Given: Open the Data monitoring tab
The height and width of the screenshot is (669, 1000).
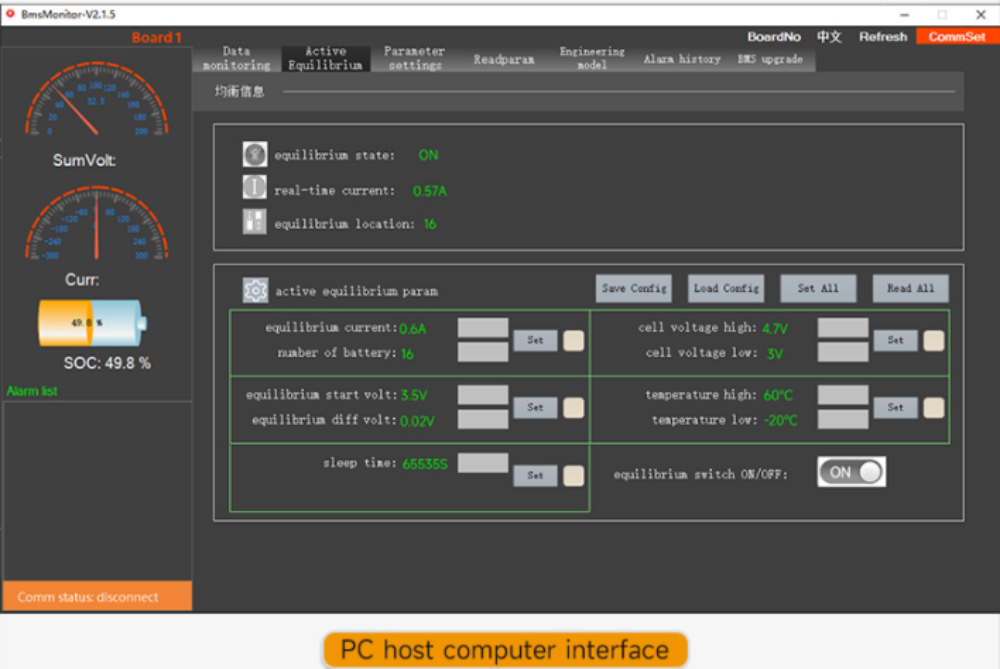Looking at the screenshot, I should coord(237,58).
